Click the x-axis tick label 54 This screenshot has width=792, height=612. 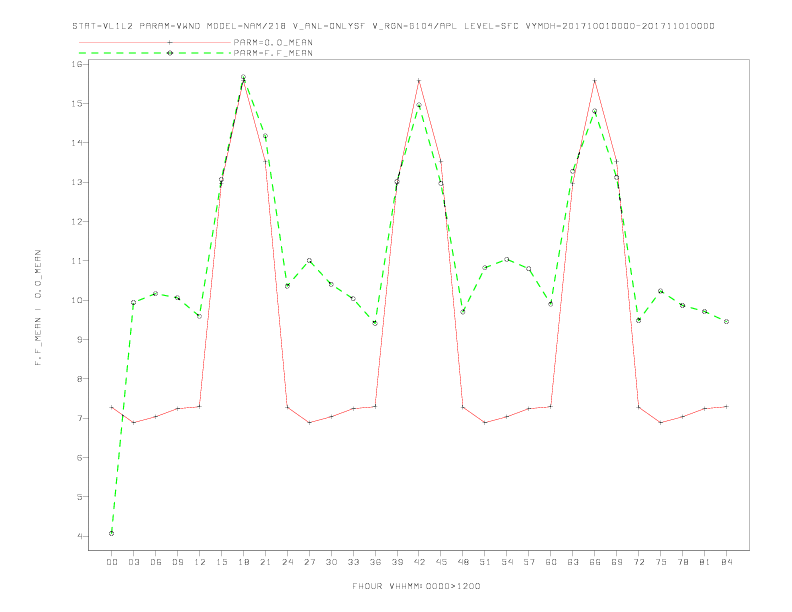(507, 562)
